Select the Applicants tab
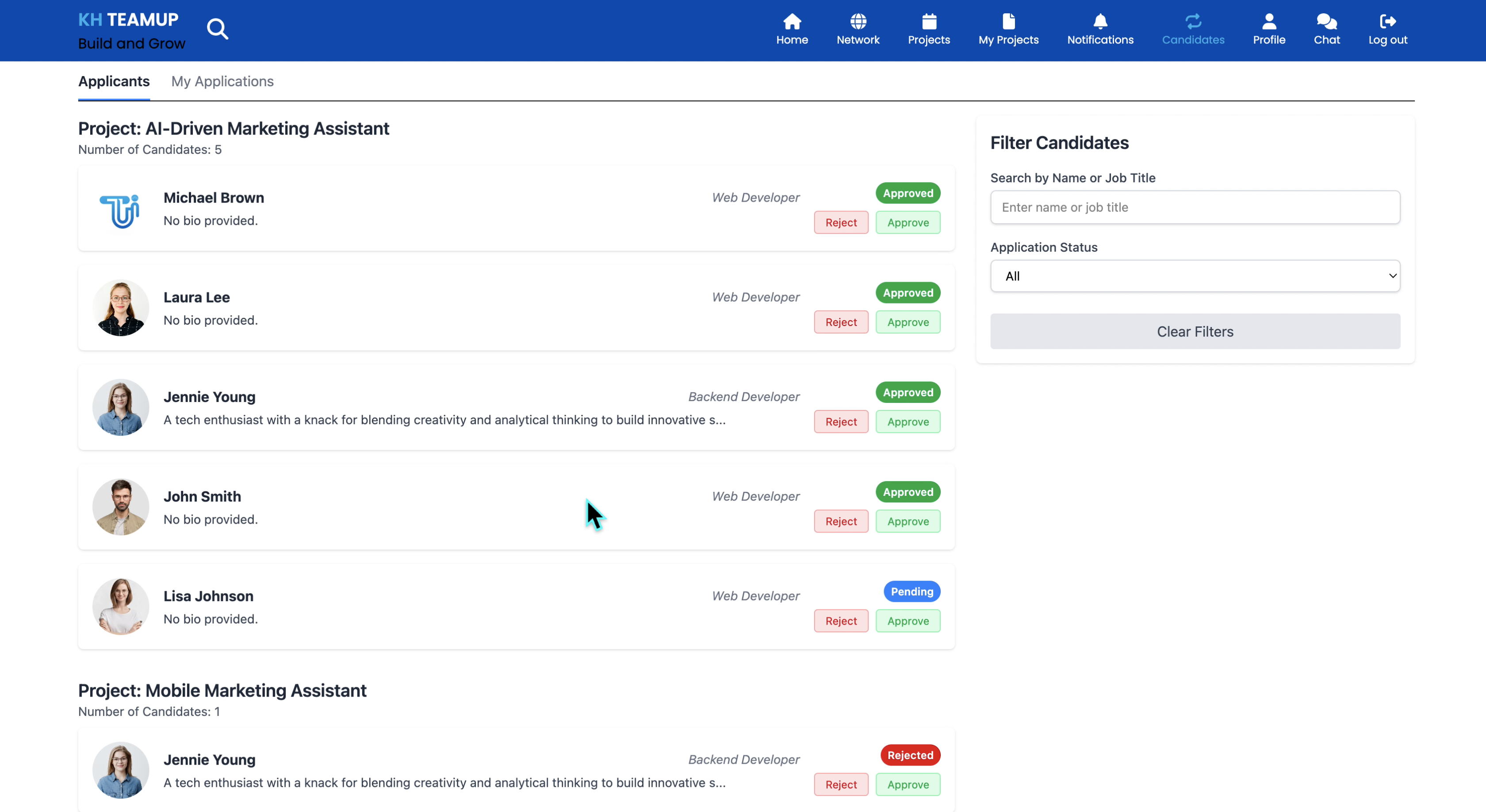This screenshot has width=1486, height=812. pyautogui.click(x=114, y=81)
